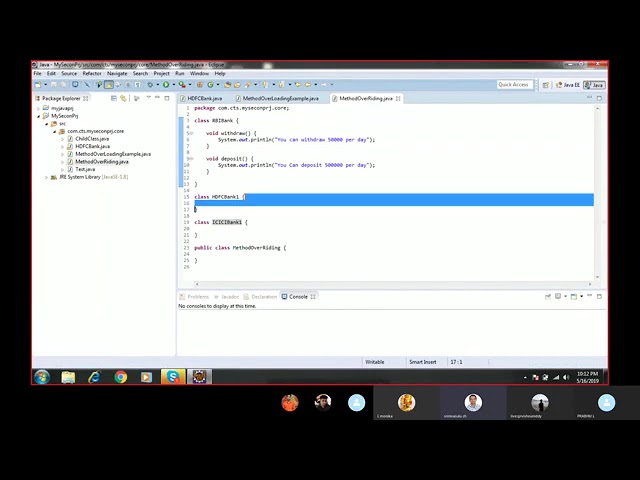Switch to MethodOverLoadingExample.java editor tab
Screen dimensions: 640x480
point(280,98)
